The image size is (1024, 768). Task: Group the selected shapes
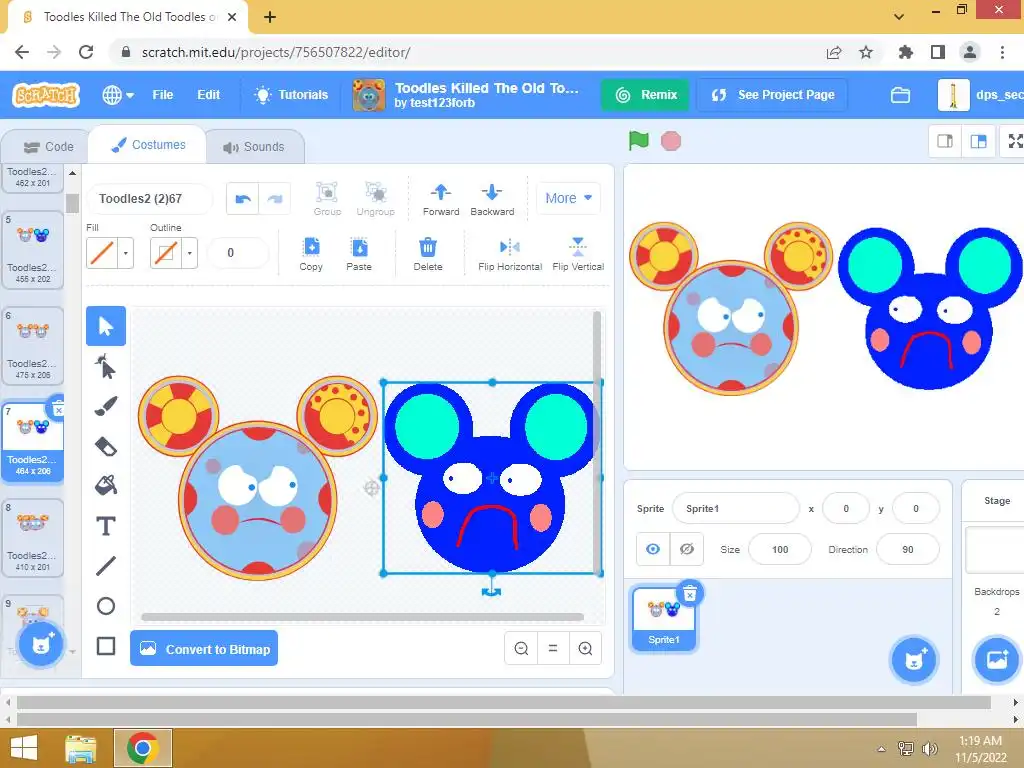327,199
